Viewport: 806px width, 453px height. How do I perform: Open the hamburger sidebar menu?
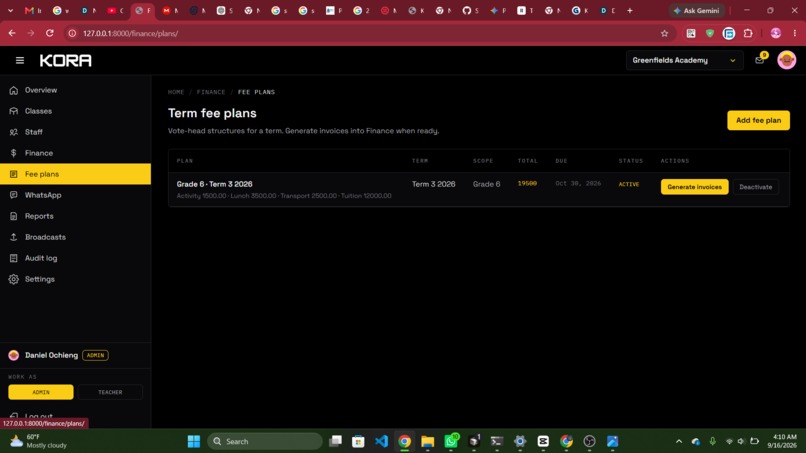pos(20,61)
